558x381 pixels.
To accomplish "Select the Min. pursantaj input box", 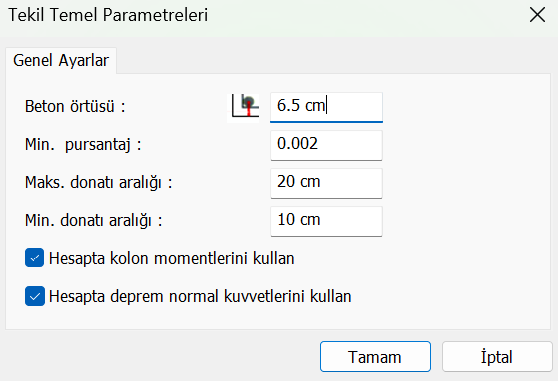I will [x=326, y=145].
